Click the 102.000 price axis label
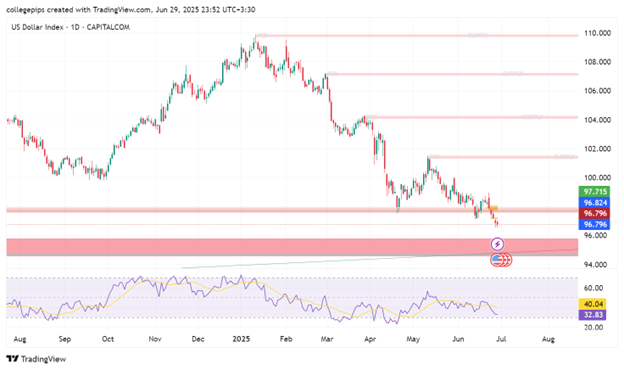624x370 pixels. click(597, 149)
